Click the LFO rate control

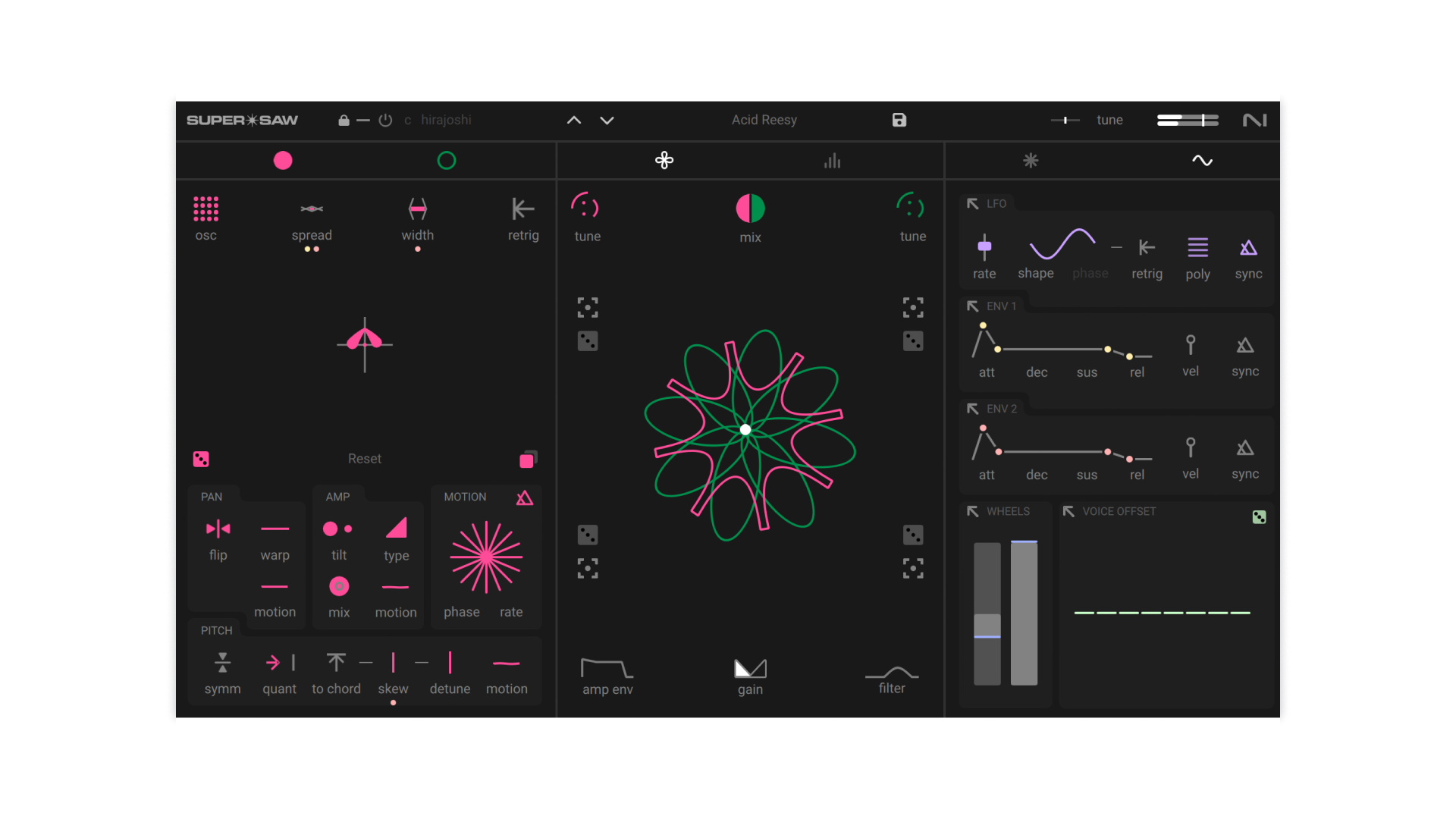(x=984, y=246)
